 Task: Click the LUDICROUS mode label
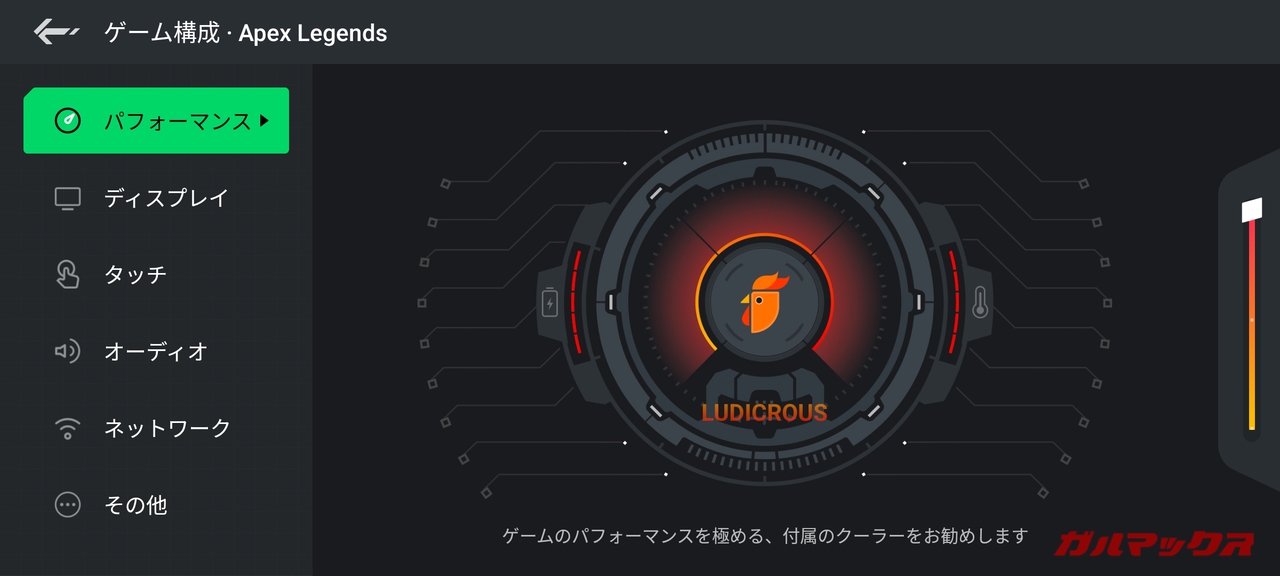(764, 413)
